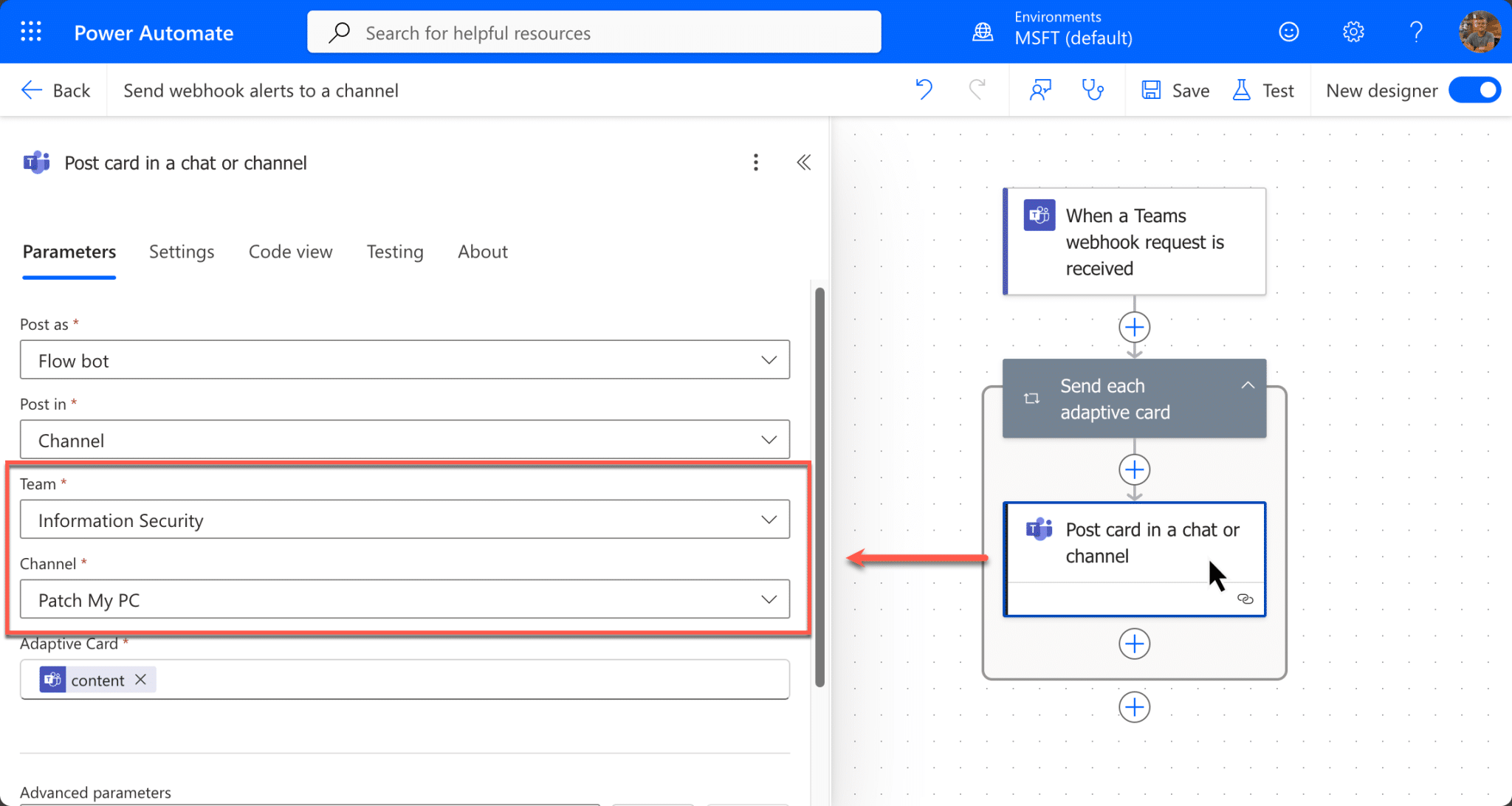1512x806 pixels.
Task: Open the Flow checker
Action: click(x=1093, y=89)
